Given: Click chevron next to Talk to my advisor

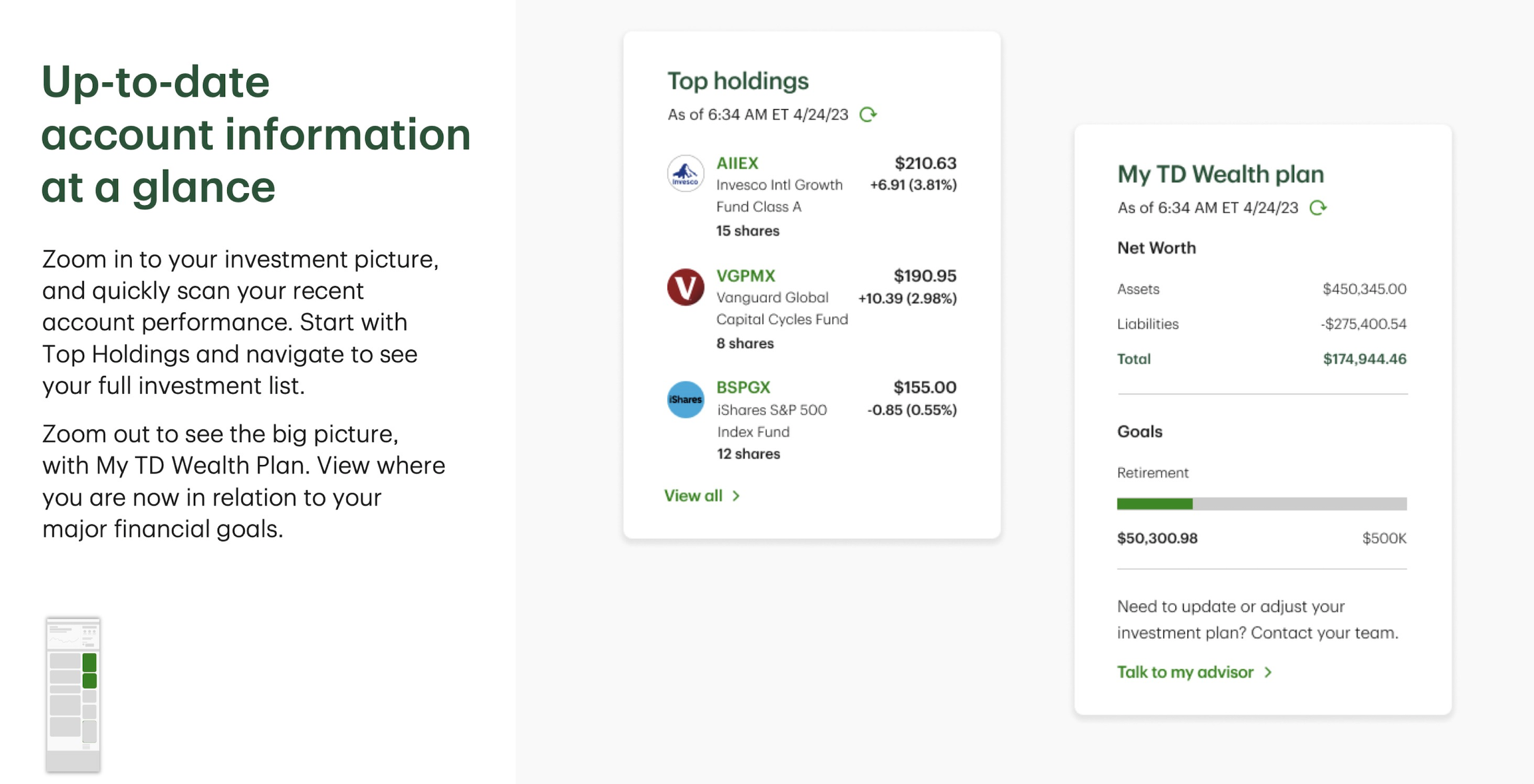Looking at the screenshot, I should pyautogui.click(x=1268, y=672).
